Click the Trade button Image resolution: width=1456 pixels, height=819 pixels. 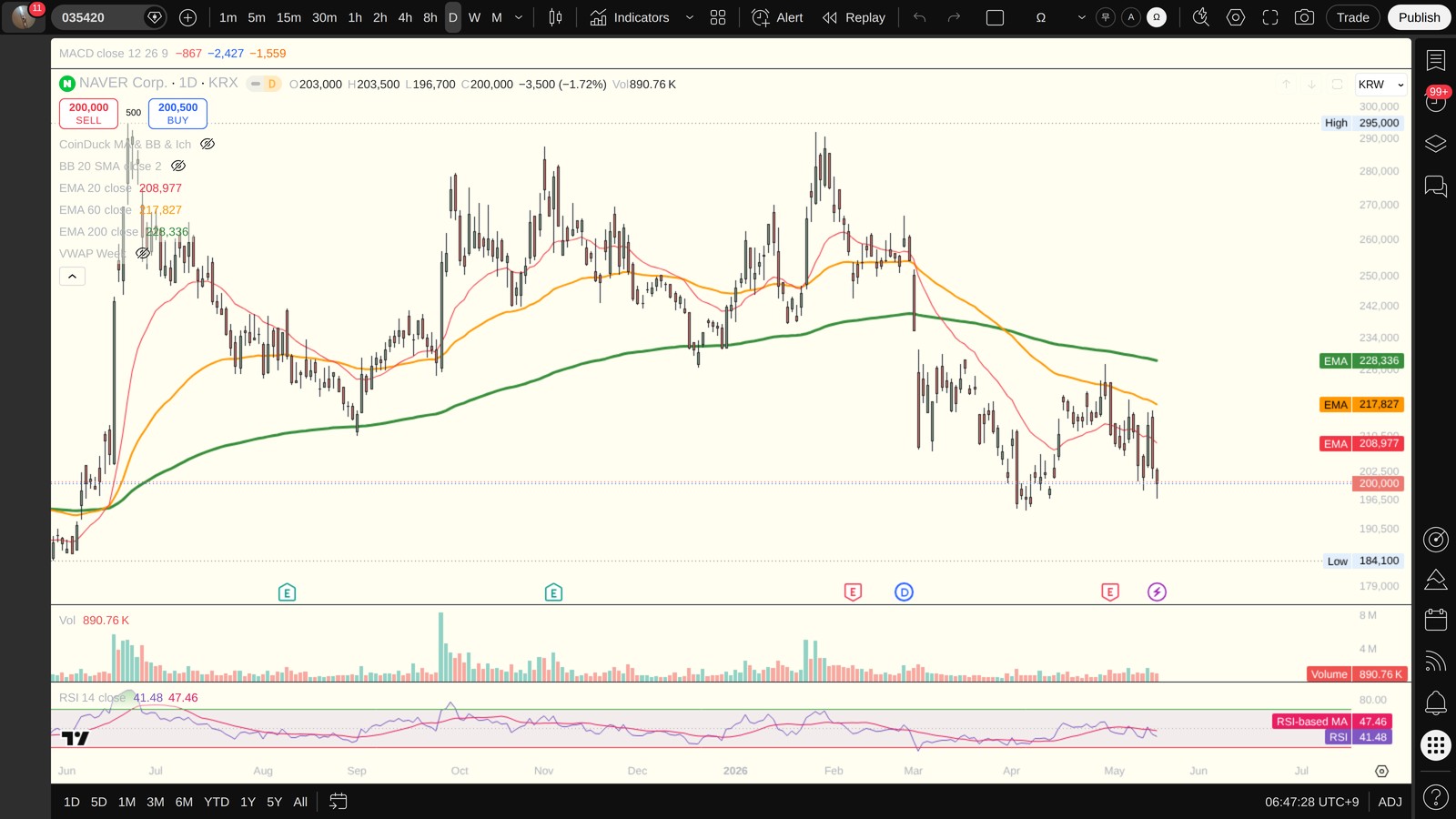coord(1352,17)
